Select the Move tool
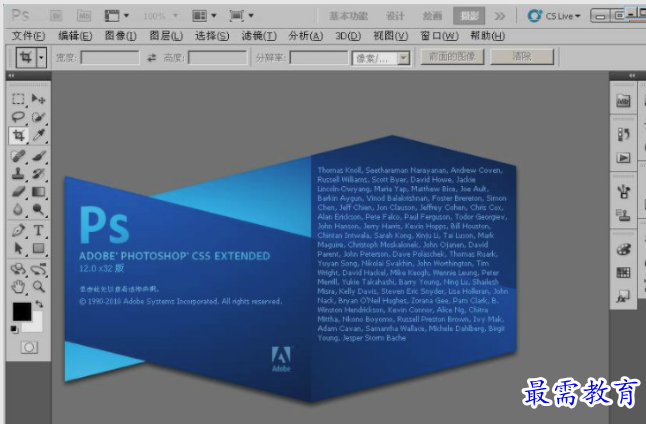 click(x=38, y=99)
